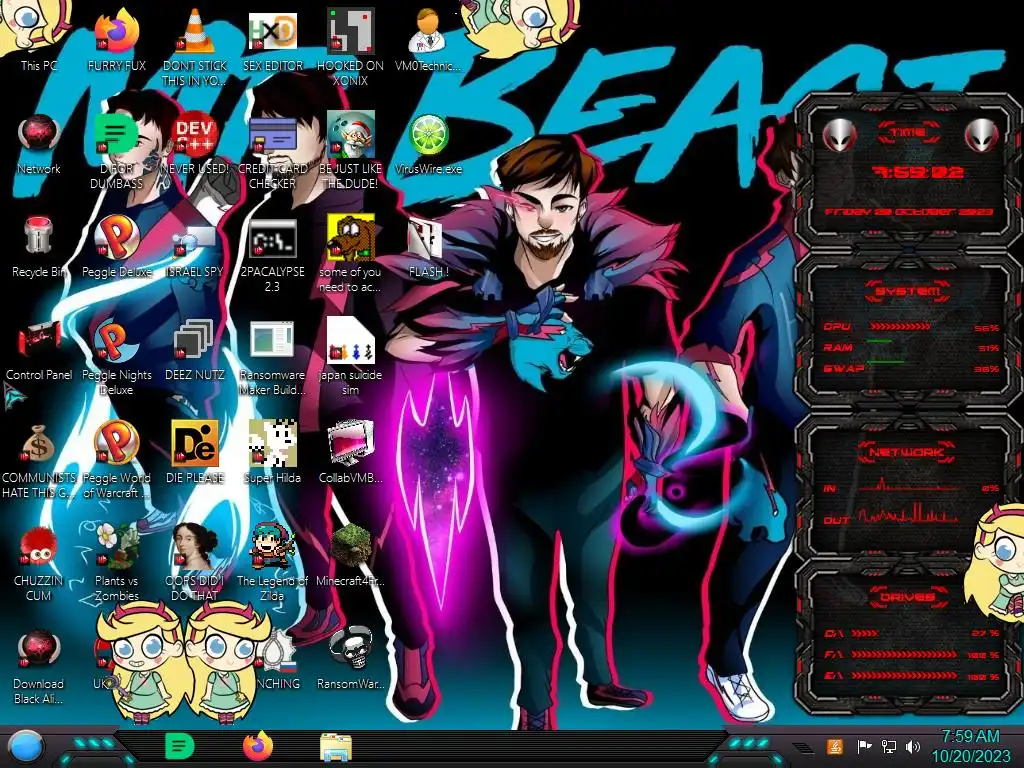Click the TIME header on the widget
The image size is (1024, 768).
click(908, 133)
